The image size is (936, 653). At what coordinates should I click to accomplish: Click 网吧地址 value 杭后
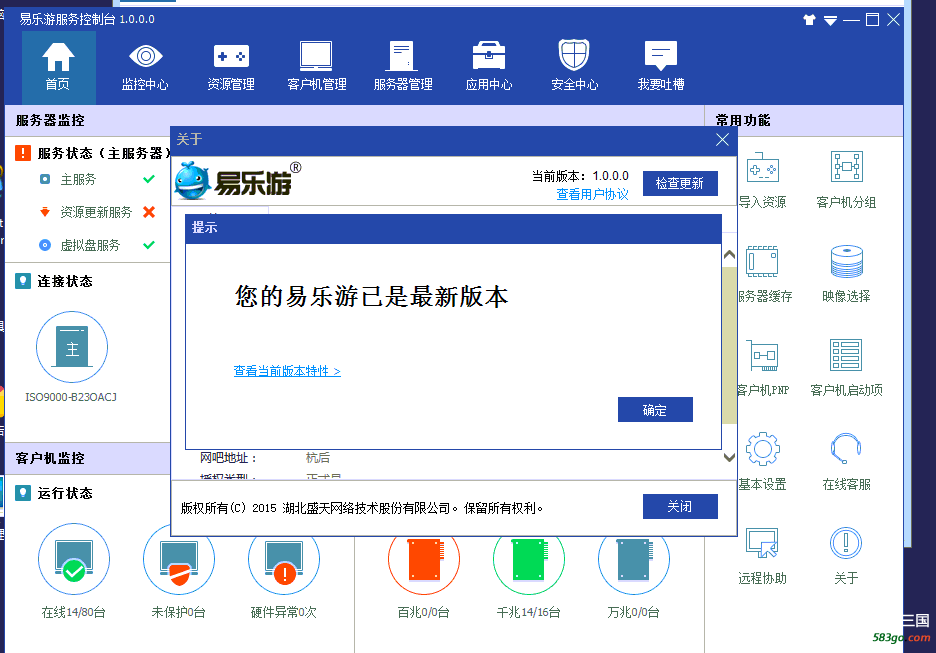[x=318, y=458]
